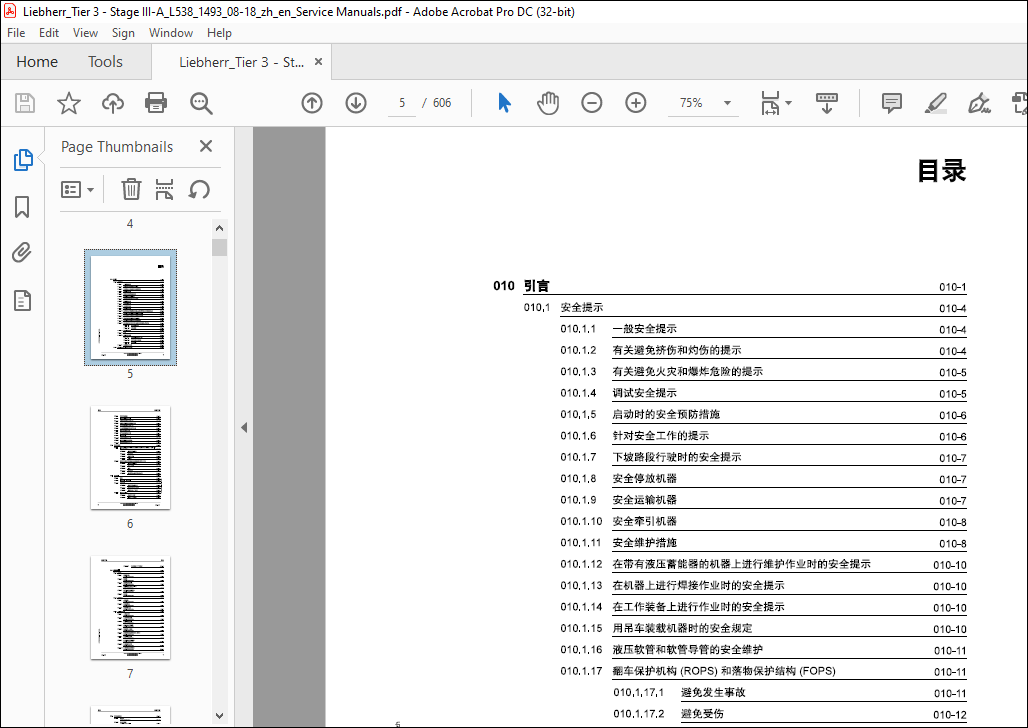Click the cloud upload icon
The height and width of the screenshot is (728, 1028).
(x=113, y=103)
